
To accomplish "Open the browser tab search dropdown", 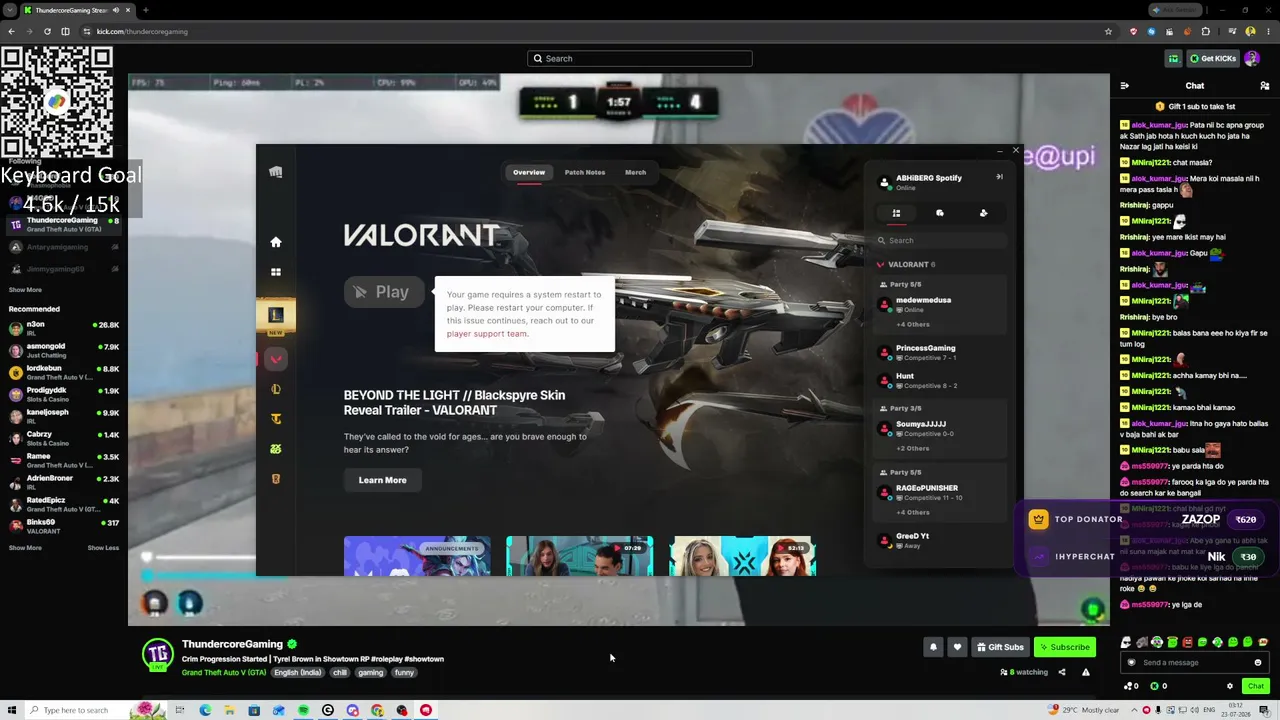I will tap(10, 10).
